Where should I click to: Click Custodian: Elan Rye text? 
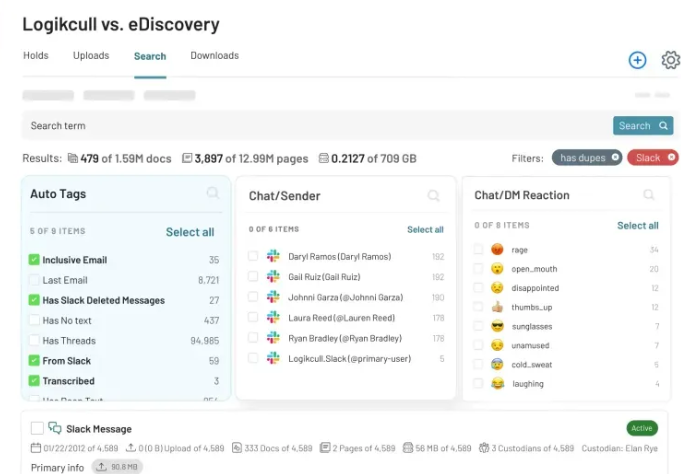click(619, 448)
